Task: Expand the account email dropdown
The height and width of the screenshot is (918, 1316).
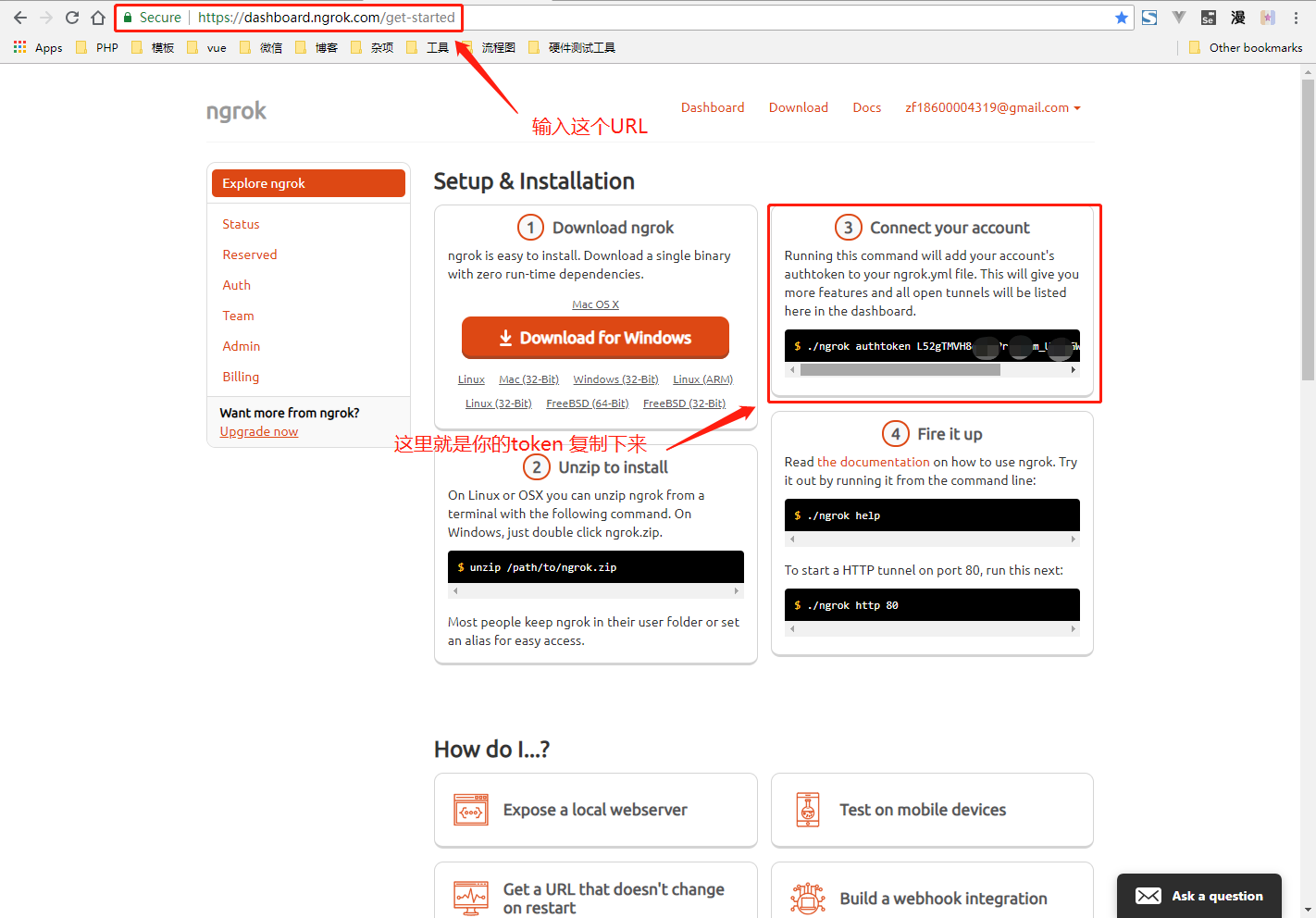Action: 992,107
